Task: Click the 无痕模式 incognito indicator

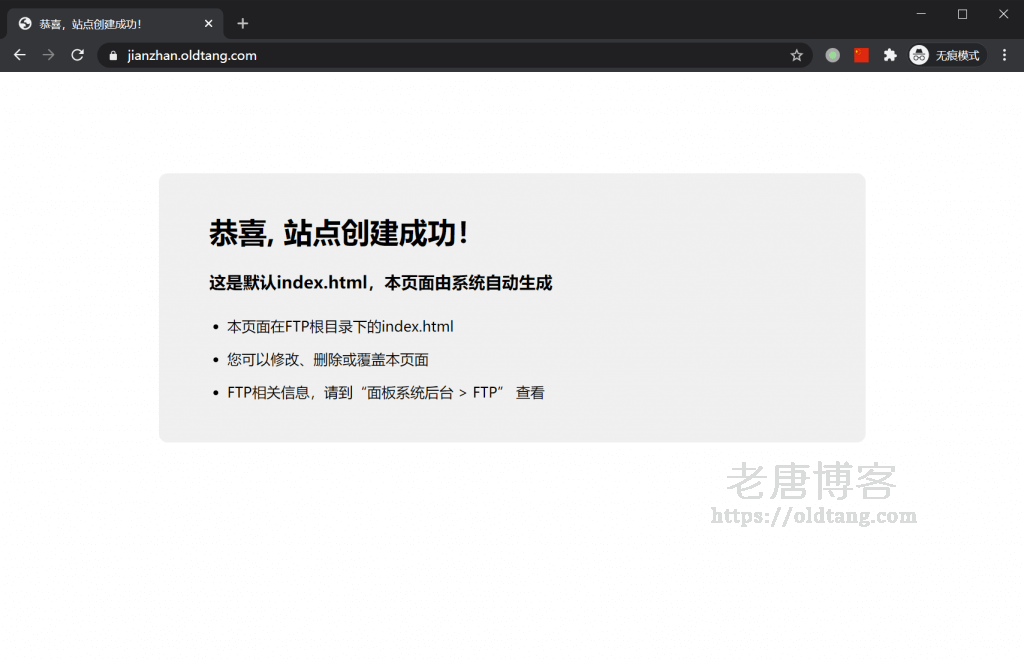Action: click(x=947, y=56)
